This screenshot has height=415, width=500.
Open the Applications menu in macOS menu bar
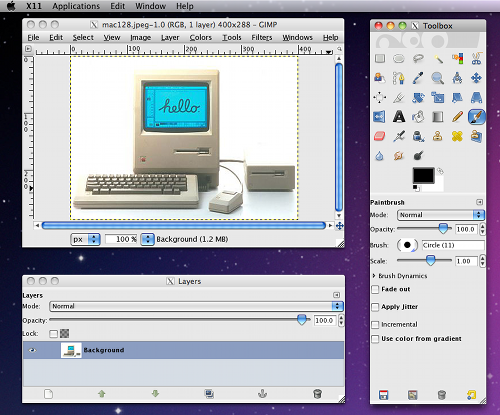[76, 6]
